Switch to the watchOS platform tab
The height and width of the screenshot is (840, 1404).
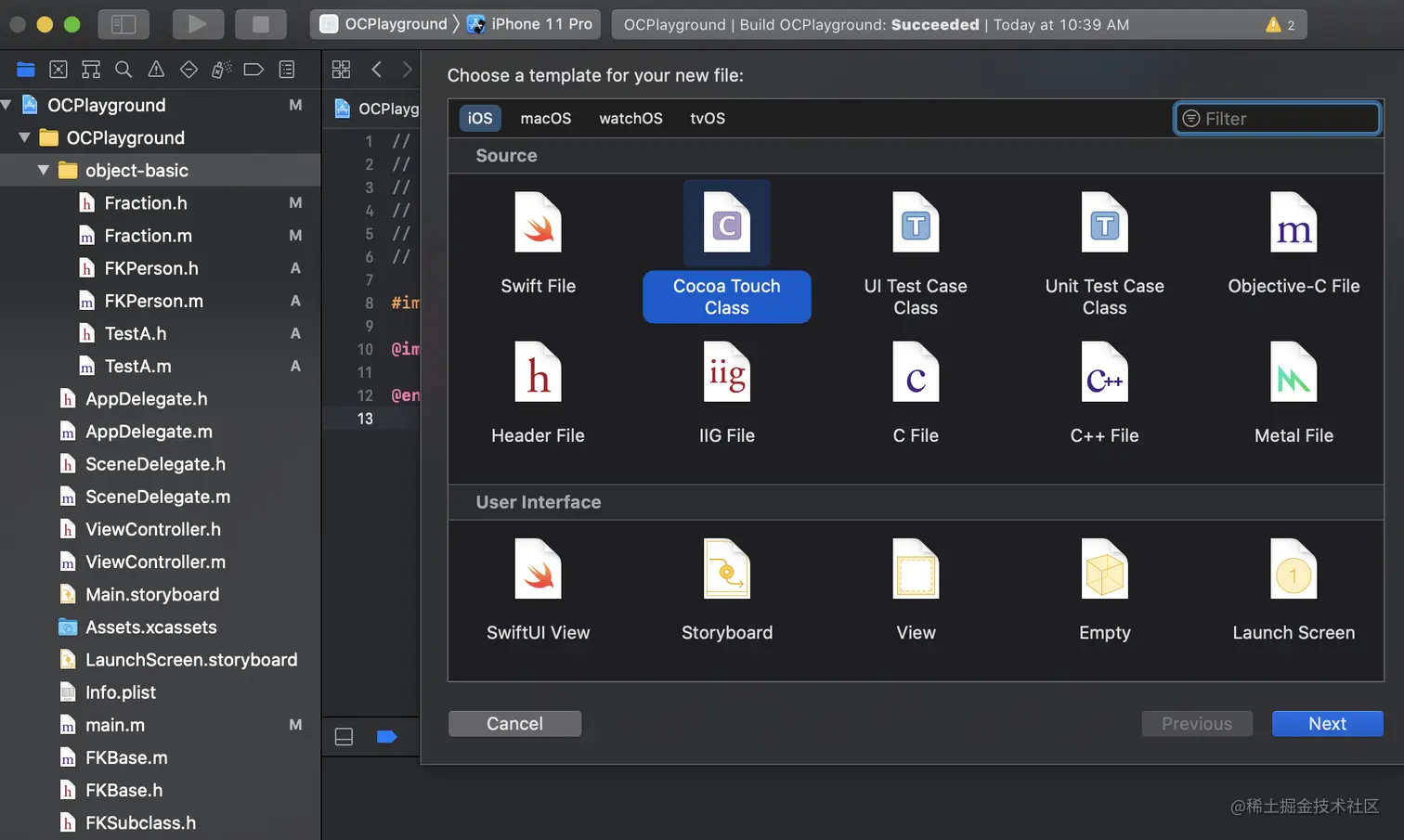[630, 118]
